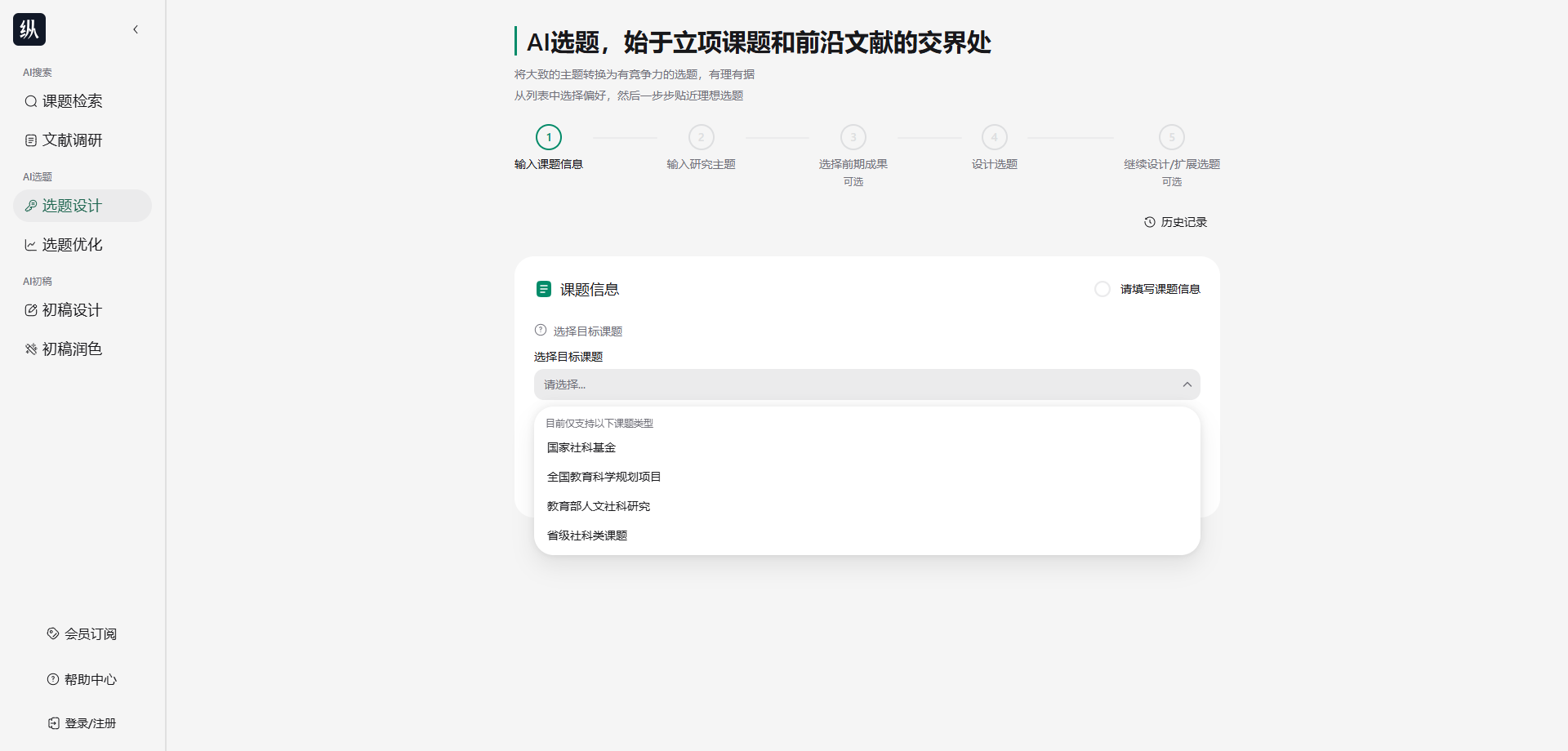Click the magnifier icon beside 课题检索
Viewport: 1568px width, 751px height.
point(30,101)
